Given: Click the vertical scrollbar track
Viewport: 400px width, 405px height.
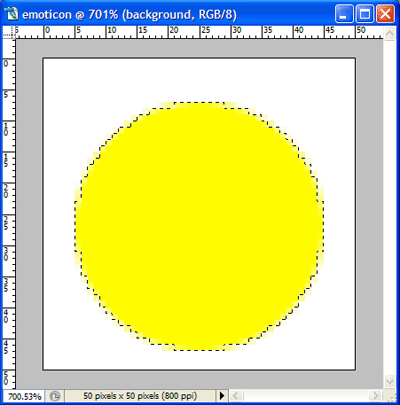Looking at the screenshot, I should [390, 207].
